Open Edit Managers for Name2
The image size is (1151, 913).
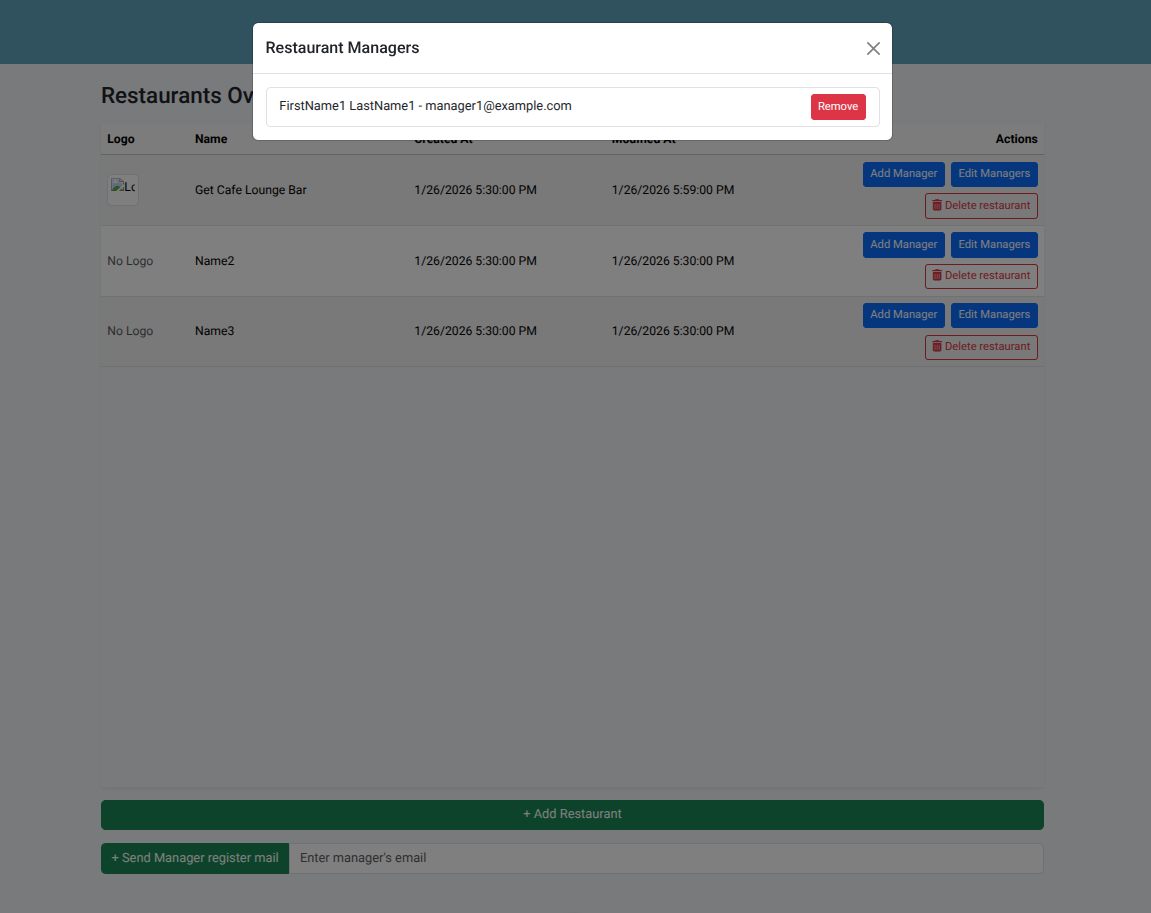click(993, 245)
